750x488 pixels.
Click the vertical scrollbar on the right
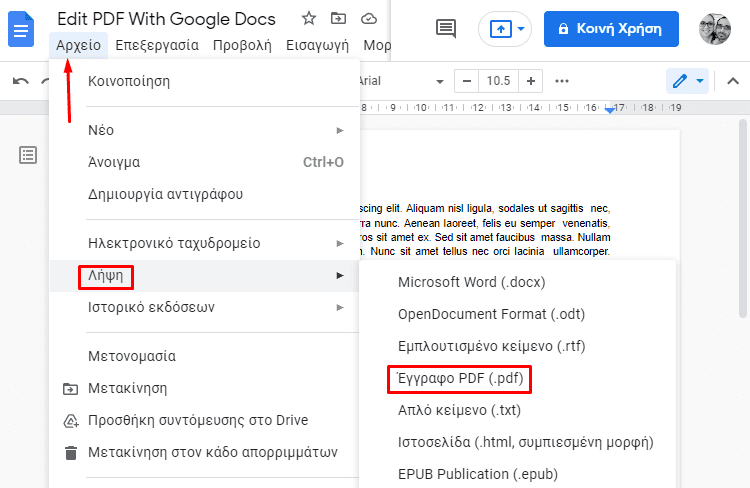(743, 218)
